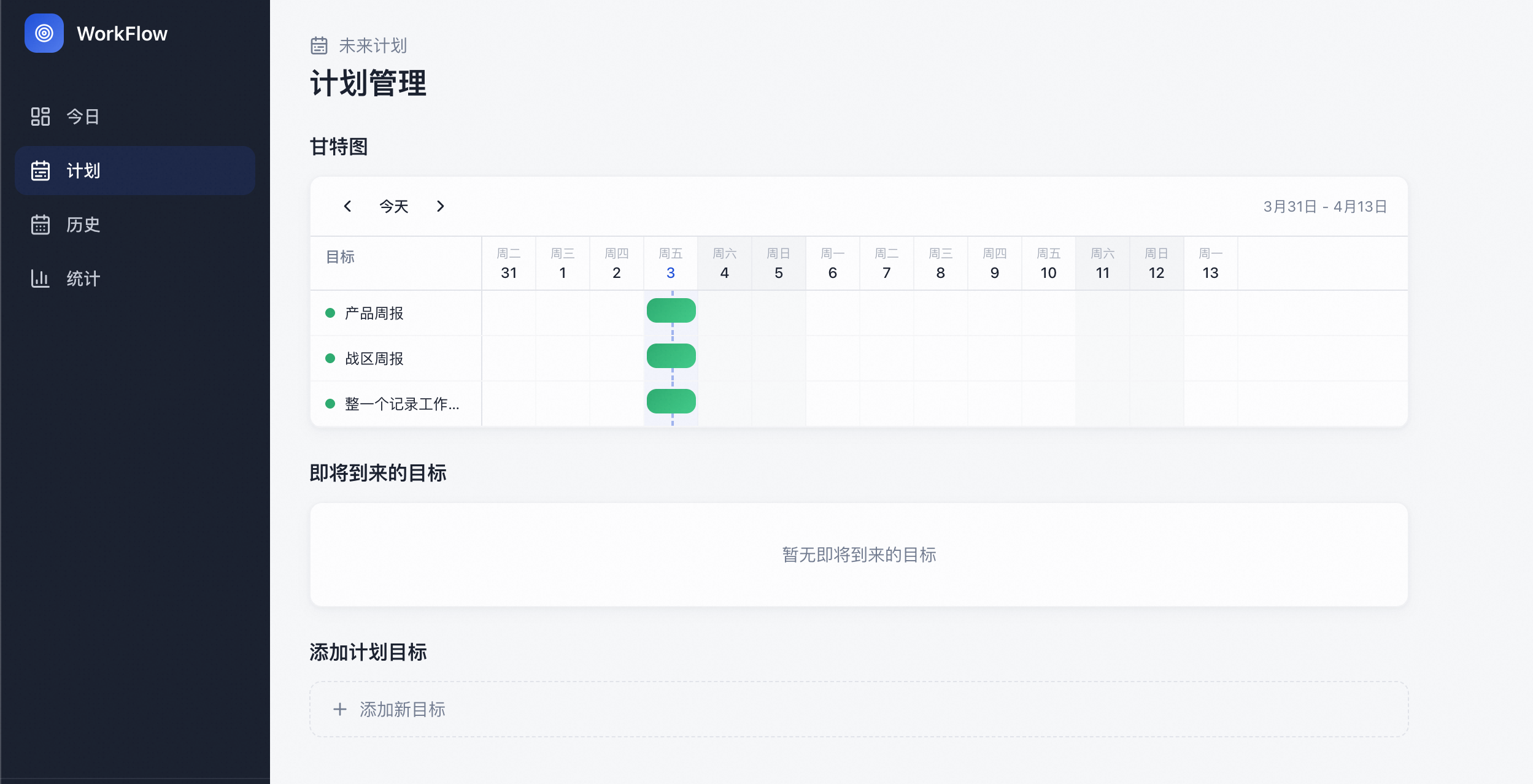Click 添加新目标 to add a goal
This screenshot has height=784, width=1533.
pos(403,709)
